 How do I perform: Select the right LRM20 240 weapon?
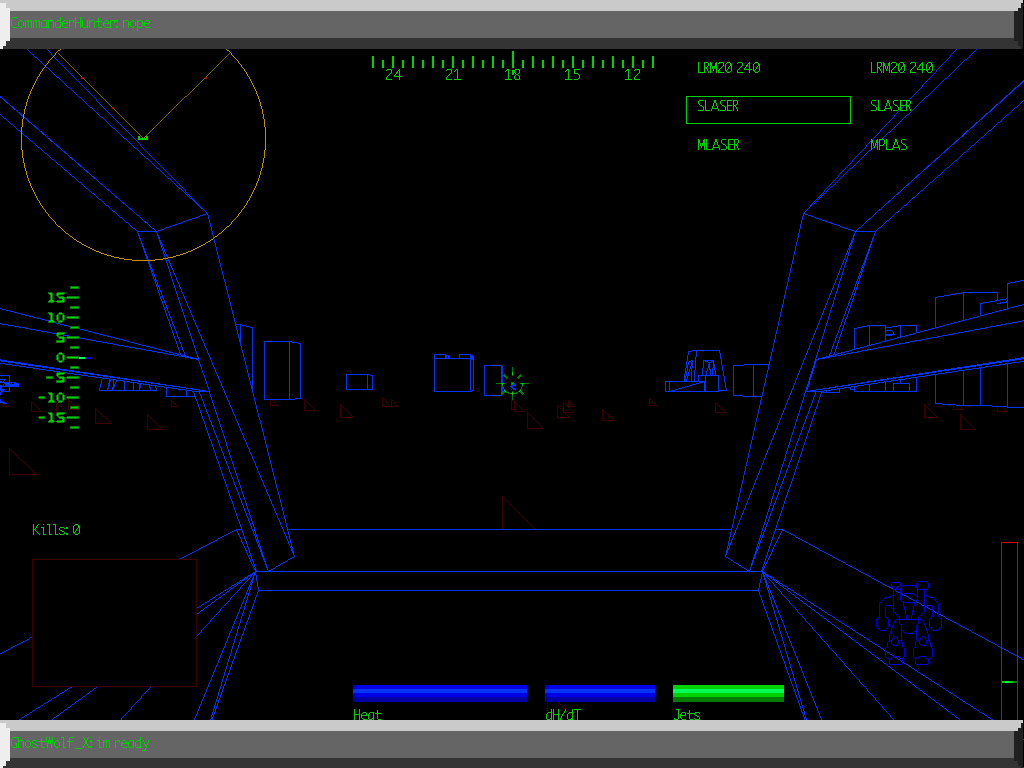pos(901,68)
